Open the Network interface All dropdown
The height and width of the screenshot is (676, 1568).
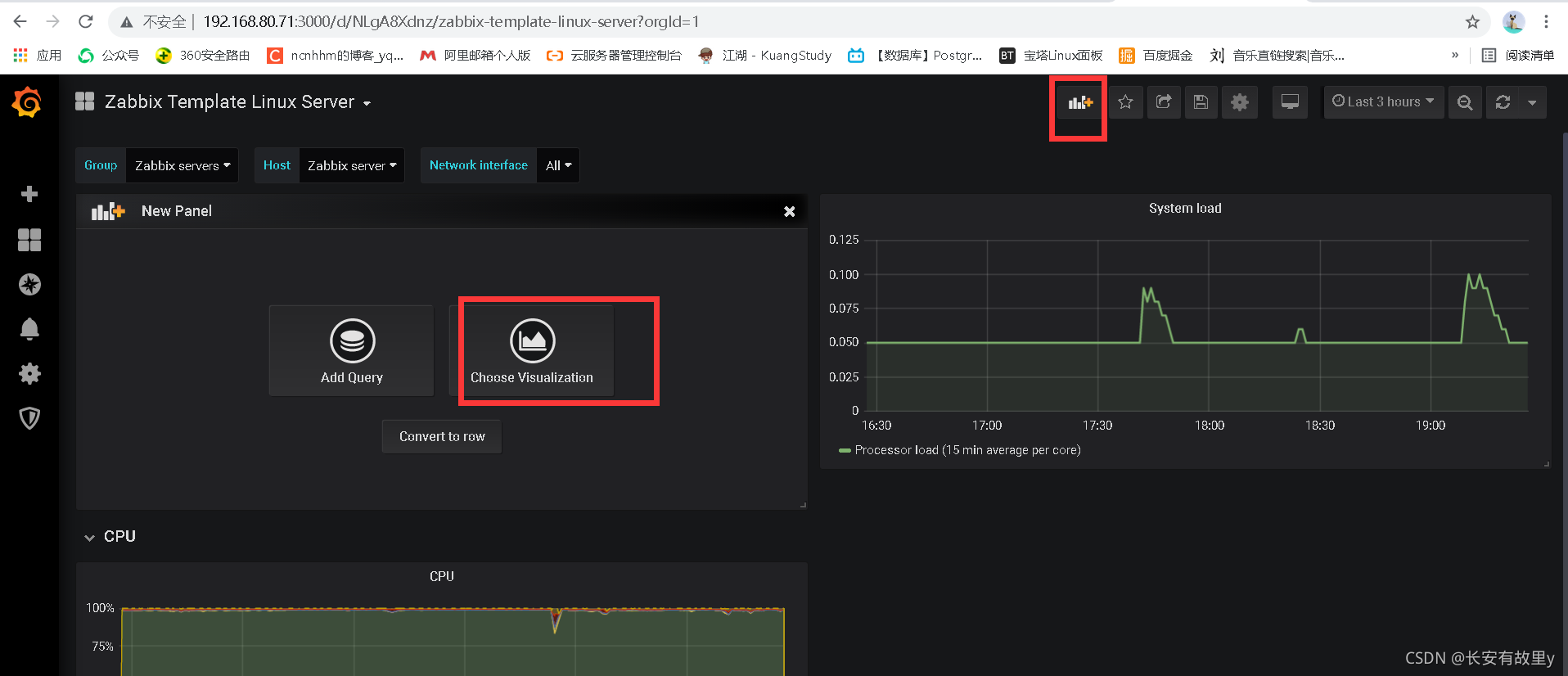[558, 165]
